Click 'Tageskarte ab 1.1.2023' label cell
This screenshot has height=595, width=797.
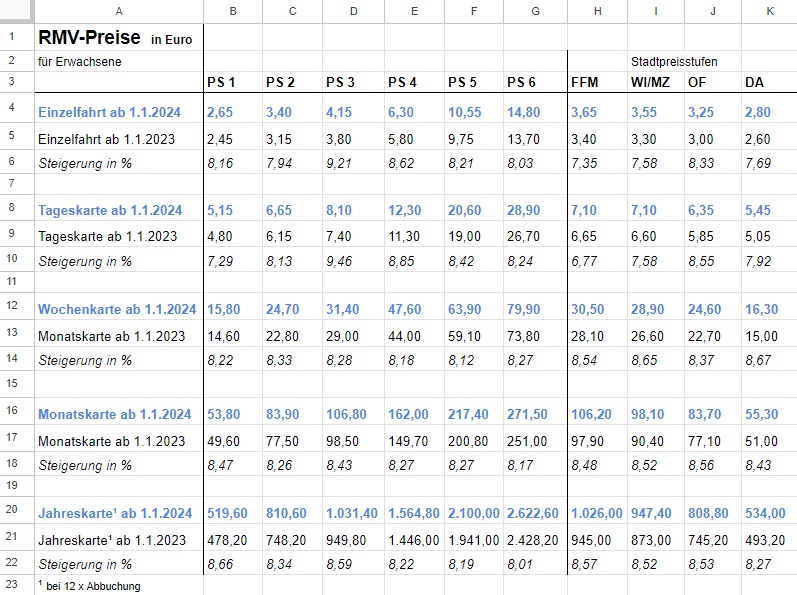[x=119, y=236]
